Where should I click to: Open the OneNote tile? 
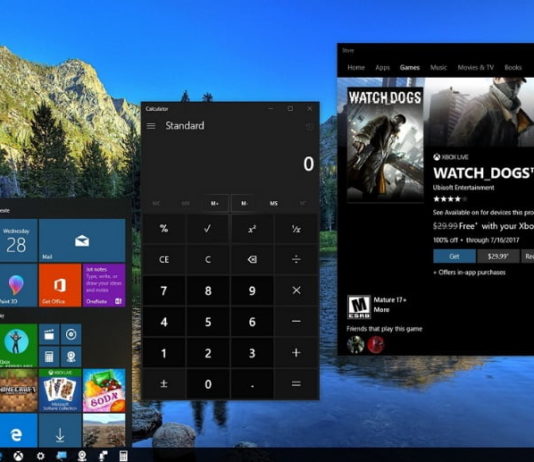104,285
